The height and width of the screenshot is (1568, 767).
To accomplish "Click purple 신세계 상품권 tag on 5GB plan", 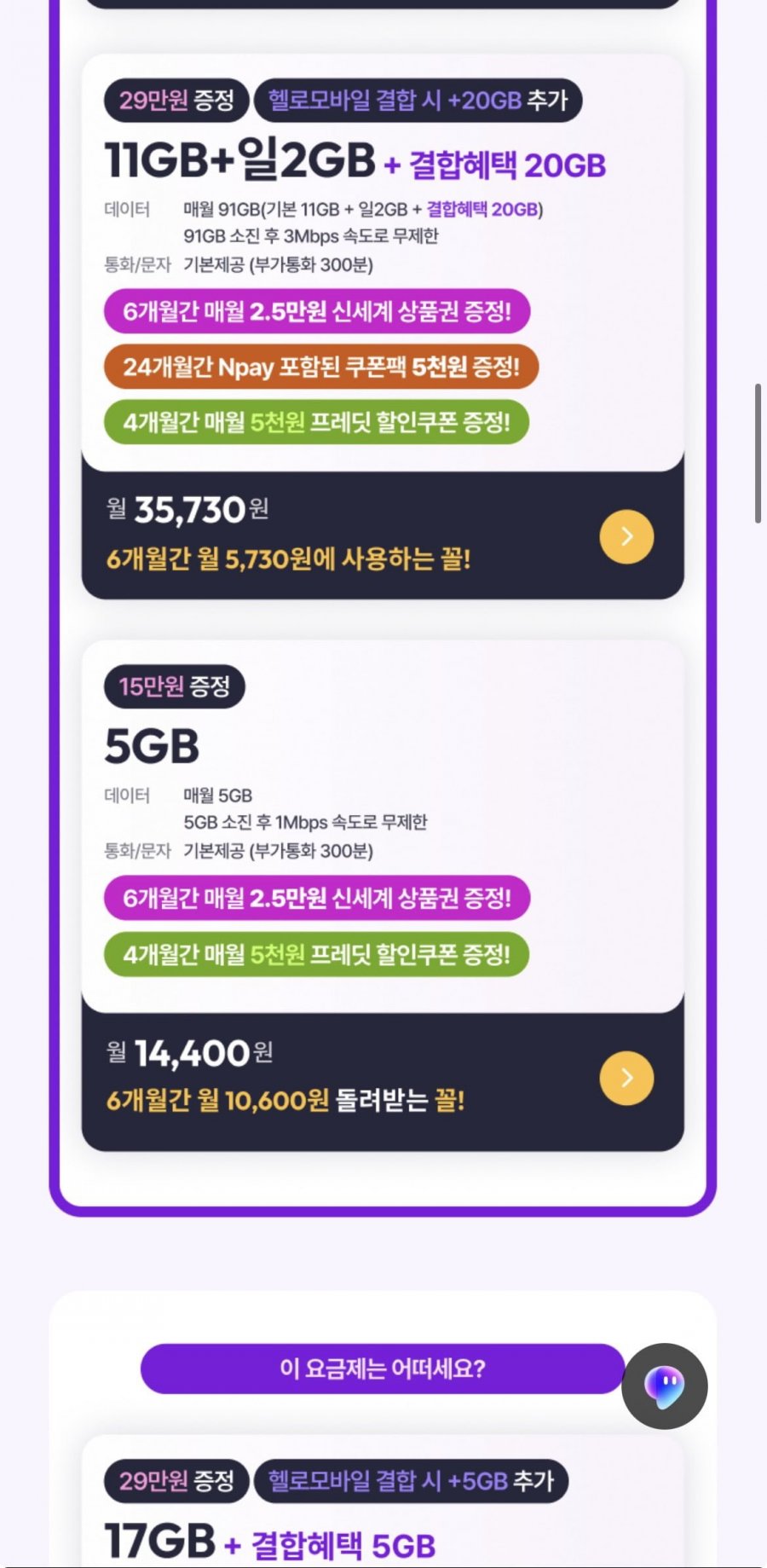I will coord(316,898).
